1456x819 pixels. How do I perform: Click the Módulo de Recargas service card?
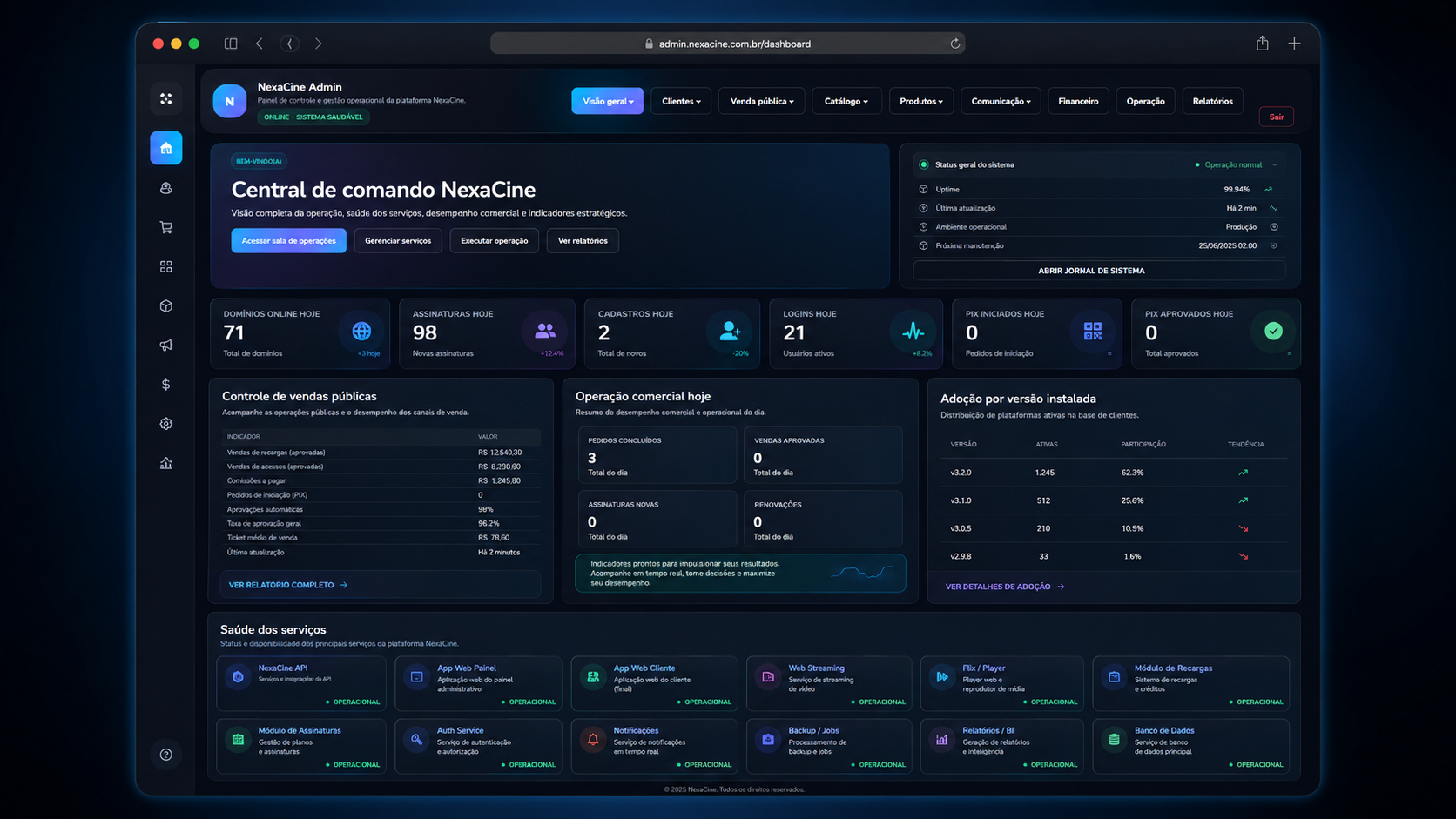pyautogui.click(x=1190, y=683)
